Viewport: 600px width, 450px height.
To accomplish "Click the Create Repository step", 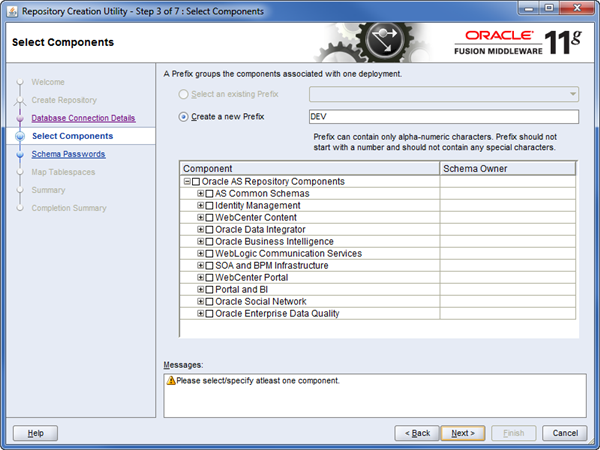I will [x=64, y=100].
